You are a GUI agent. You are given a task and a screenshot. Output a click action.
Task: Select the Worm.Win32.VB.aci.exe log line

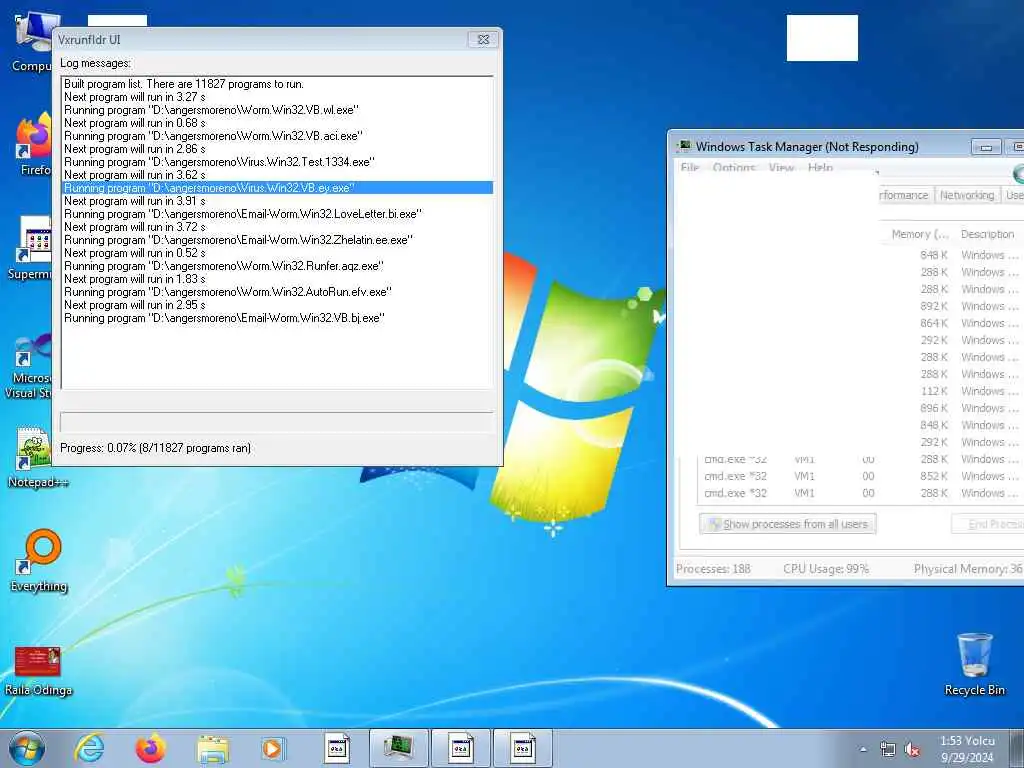[277, 136]
